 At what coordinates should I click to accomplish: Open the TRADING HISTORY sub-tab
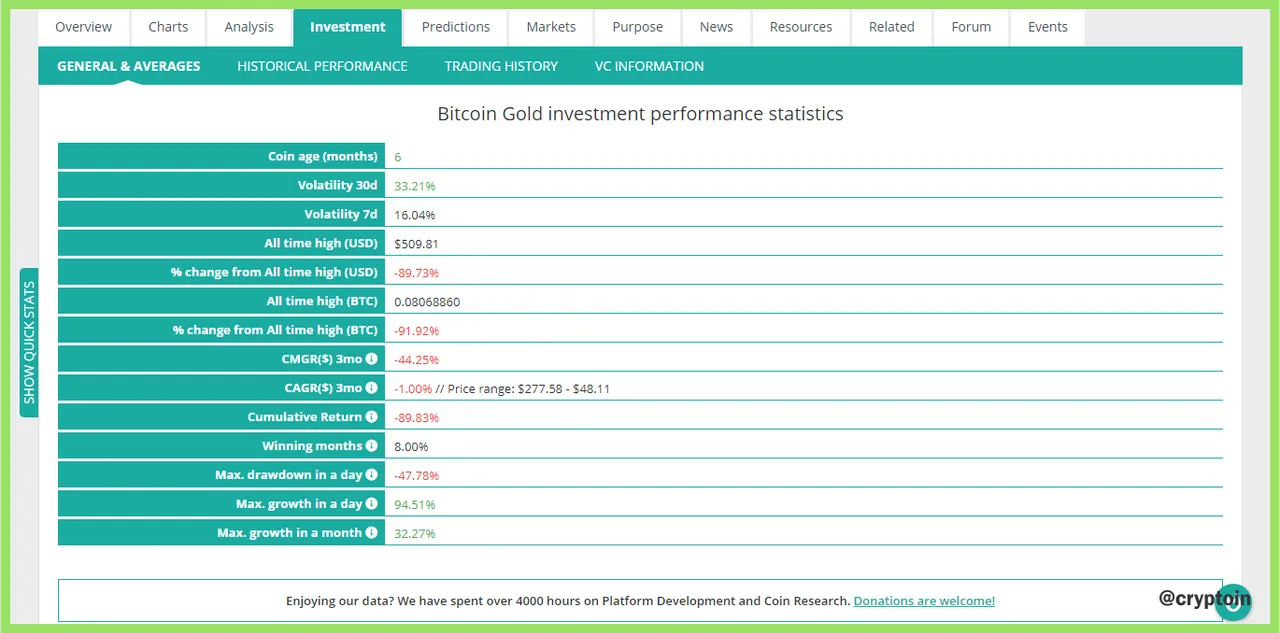click(501, 66)
